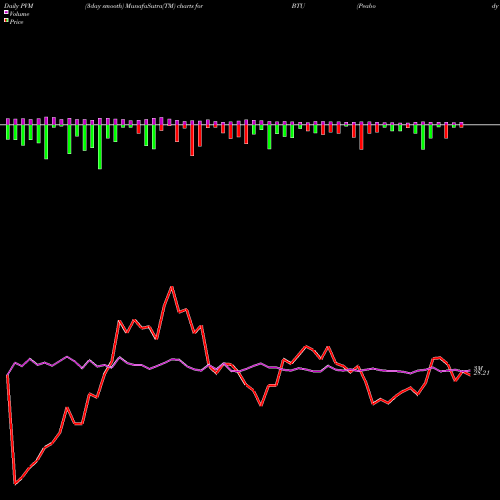Screen dimensions: 500x500
Task: Click the 'MunafaSutra(TM) charts for' heading text
Action: [164, 6]
